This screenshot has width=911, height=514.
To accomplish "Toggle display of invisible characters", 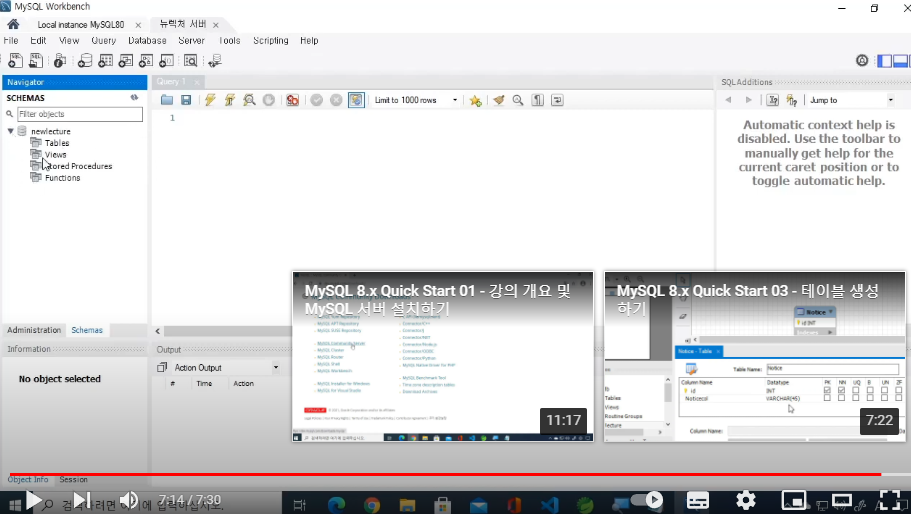I will pyautogui.click(x=537, y=100).
